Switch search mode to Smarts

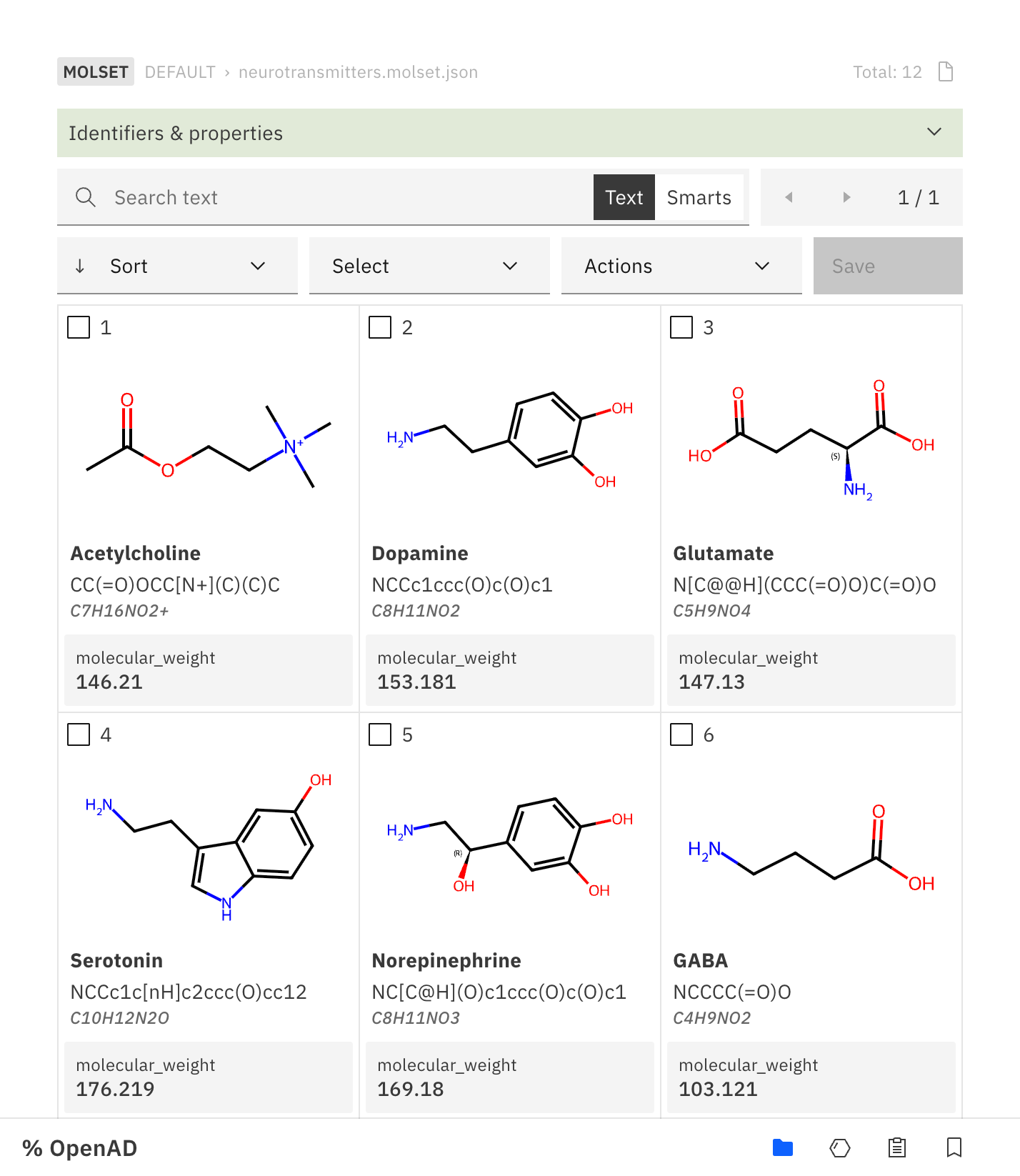pos(699,197)
